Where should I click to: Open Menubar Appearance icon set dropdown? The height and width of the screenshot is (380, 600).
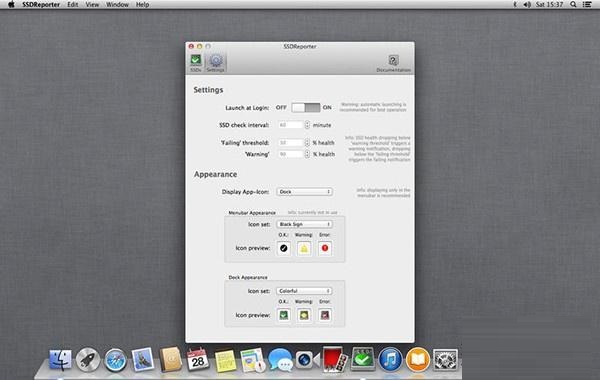pyautogui.click(x=304, y=224)
